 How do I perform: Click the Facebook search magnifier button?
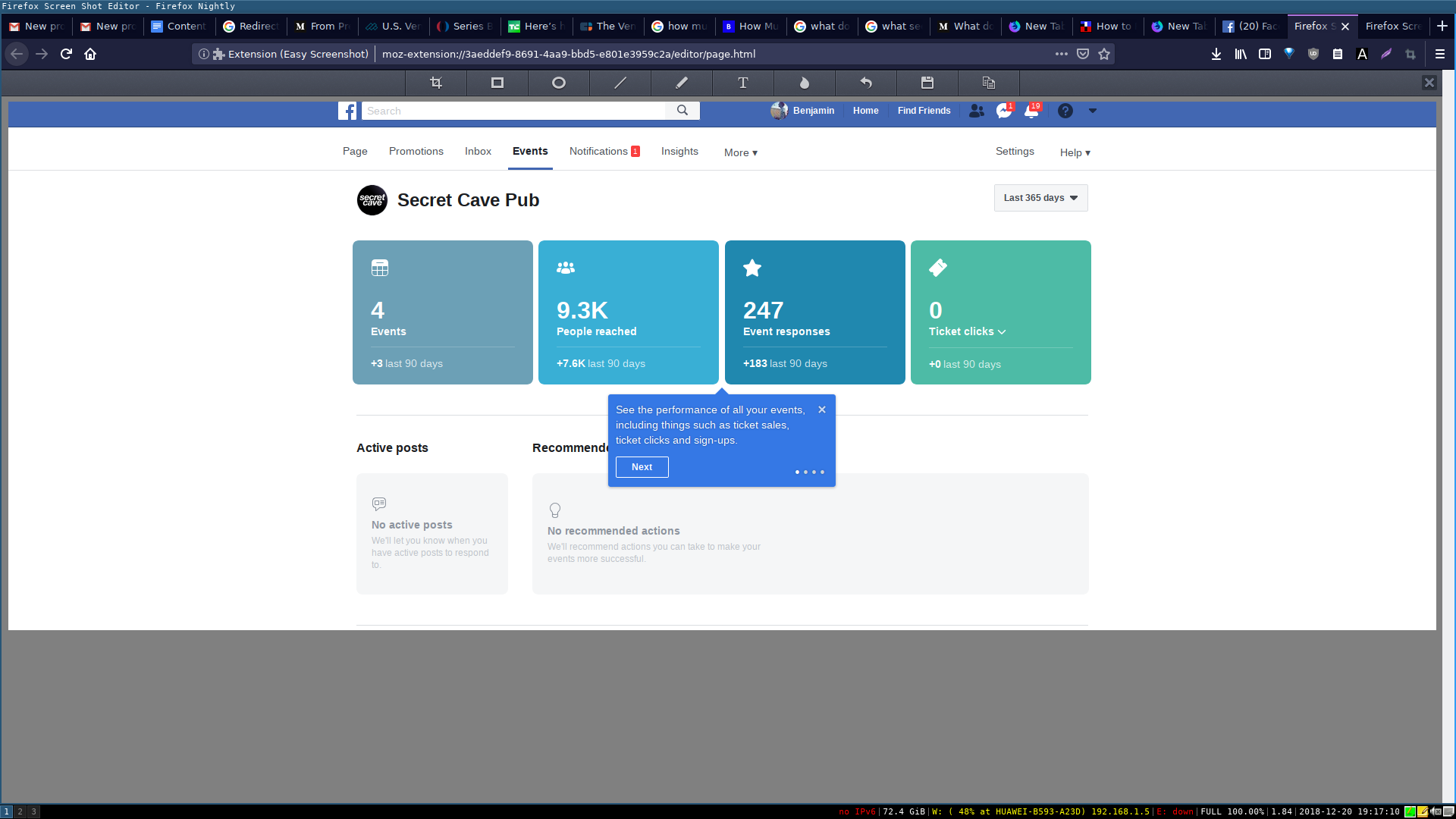(x=682, y=111)
